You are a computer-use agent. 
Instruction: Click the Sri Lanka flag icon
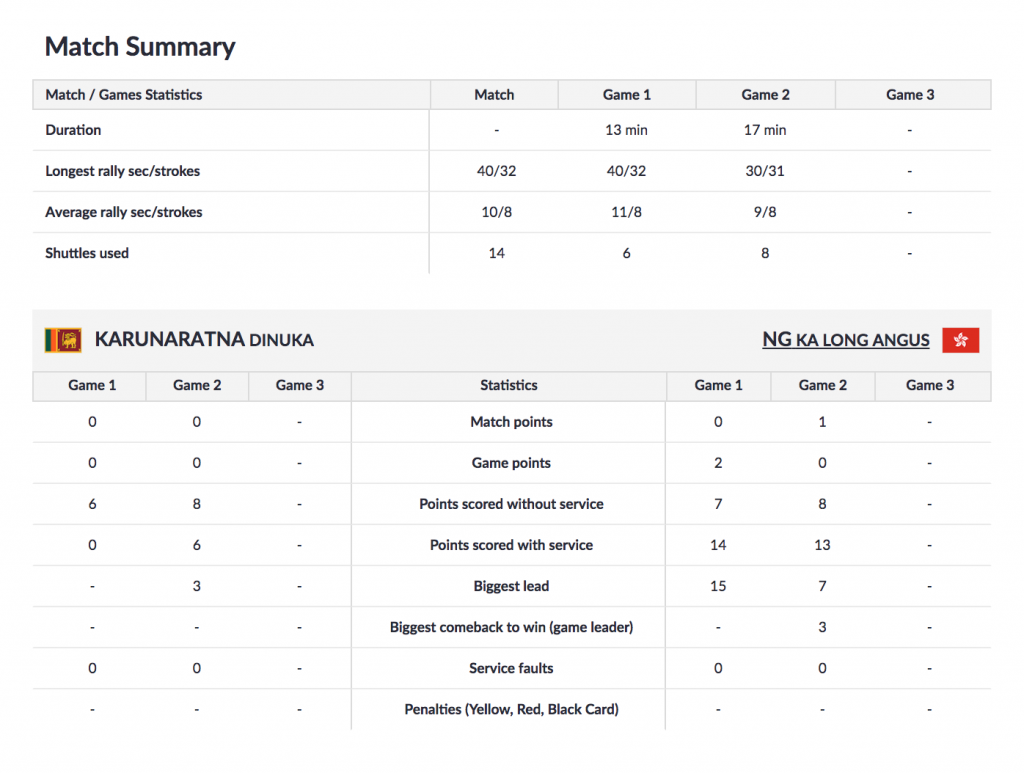(63, 339)
